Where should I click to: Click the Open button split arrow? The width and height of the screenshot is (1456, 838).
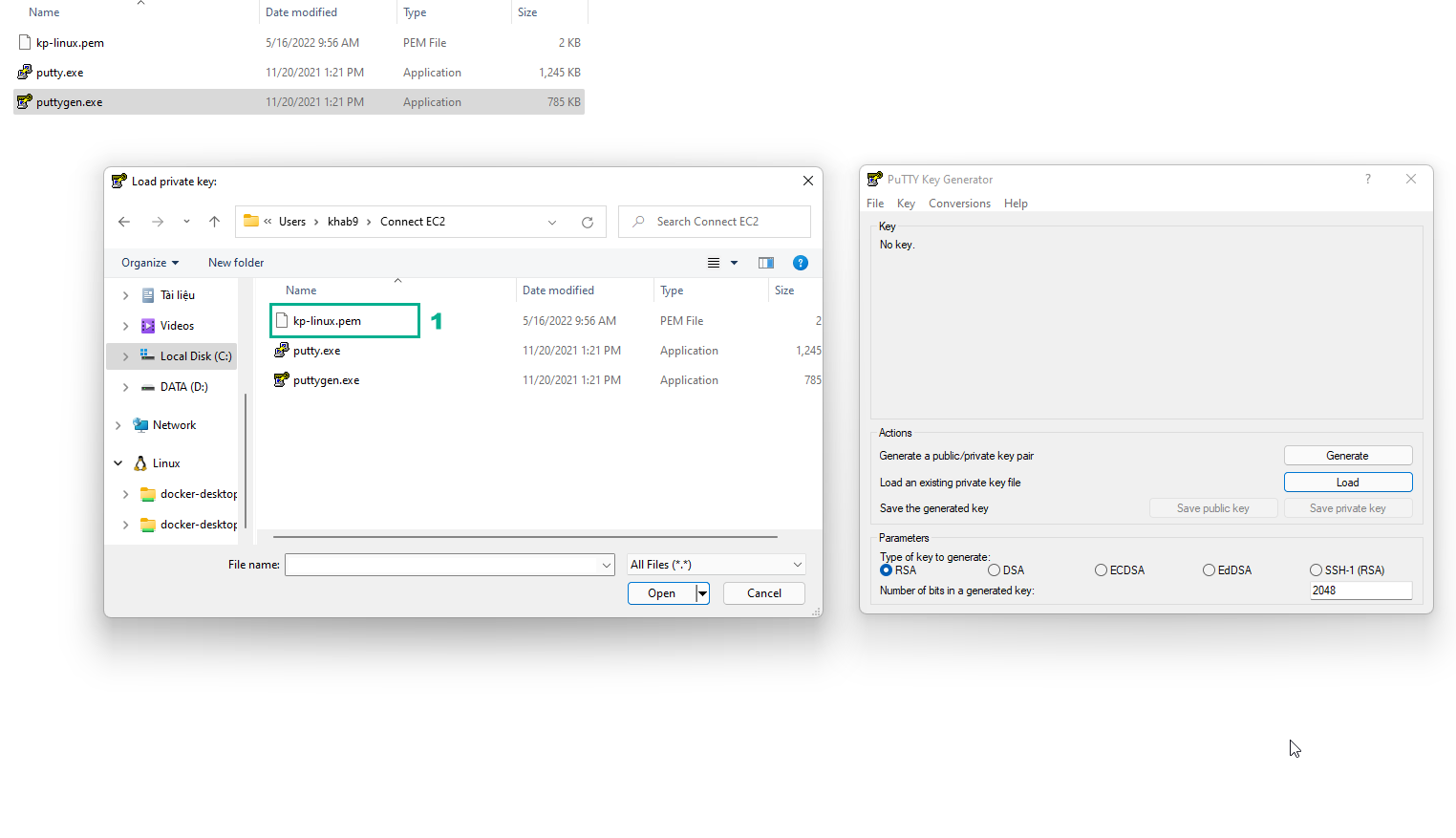click(702, 593)
